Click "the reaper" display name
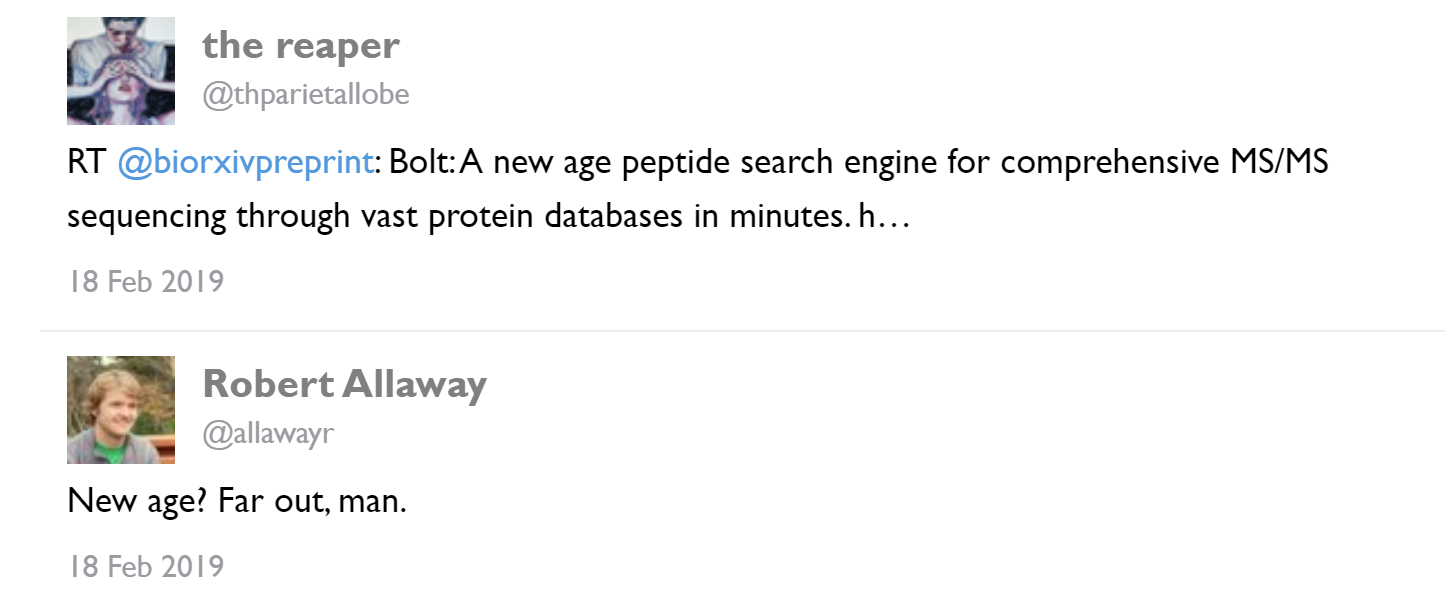 click(301, 45)
